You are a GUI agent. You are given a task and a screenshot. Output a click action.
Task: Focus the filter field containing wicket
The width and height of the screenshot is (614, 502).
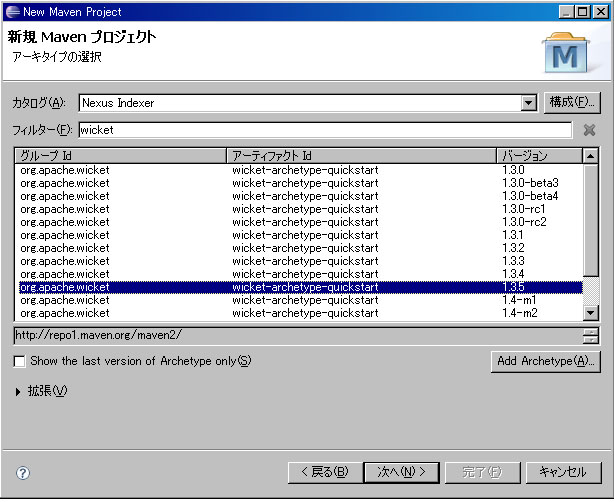[x=325, y=130]
